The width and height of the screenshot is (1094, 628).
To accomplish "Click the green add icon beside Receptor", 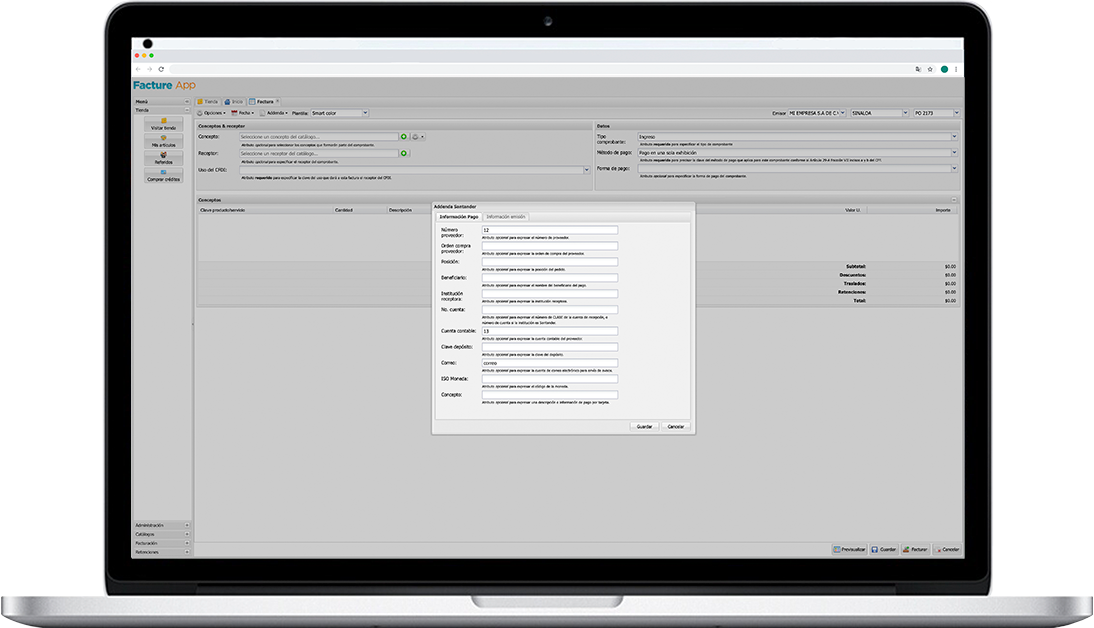I will tap(404, 153).
